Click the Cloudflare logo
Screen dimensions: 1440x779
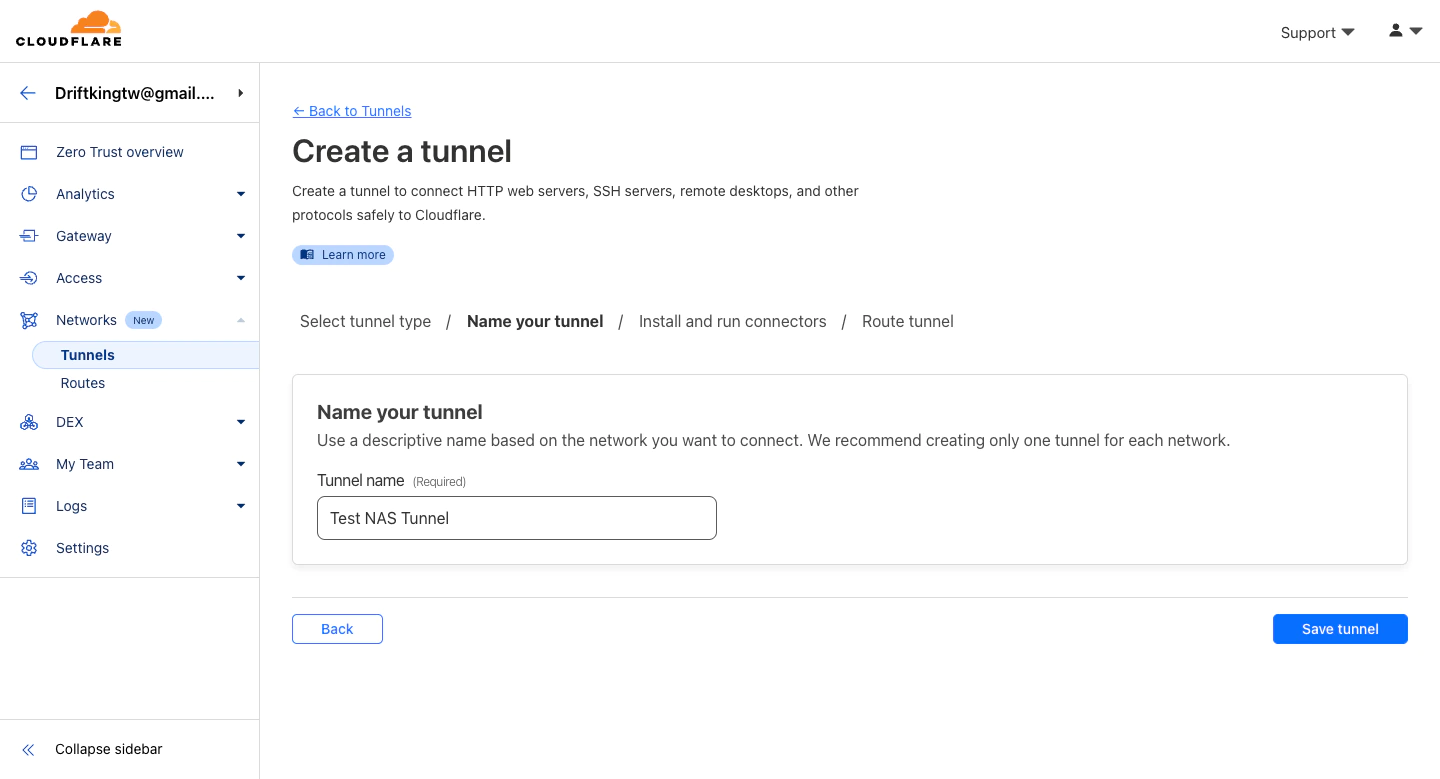[x=69, y=29]
